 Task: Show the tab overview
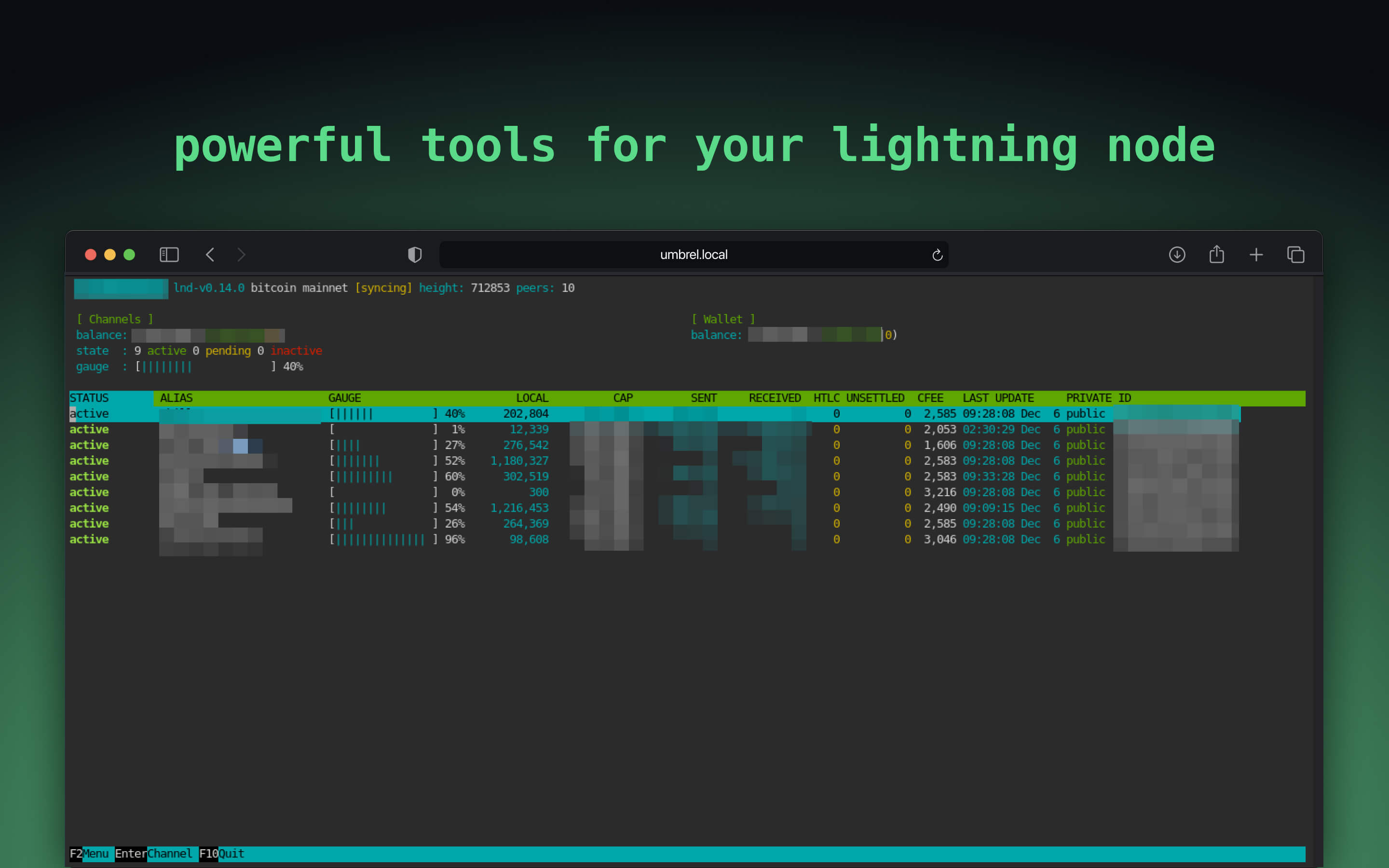(x=1295, y=254)
